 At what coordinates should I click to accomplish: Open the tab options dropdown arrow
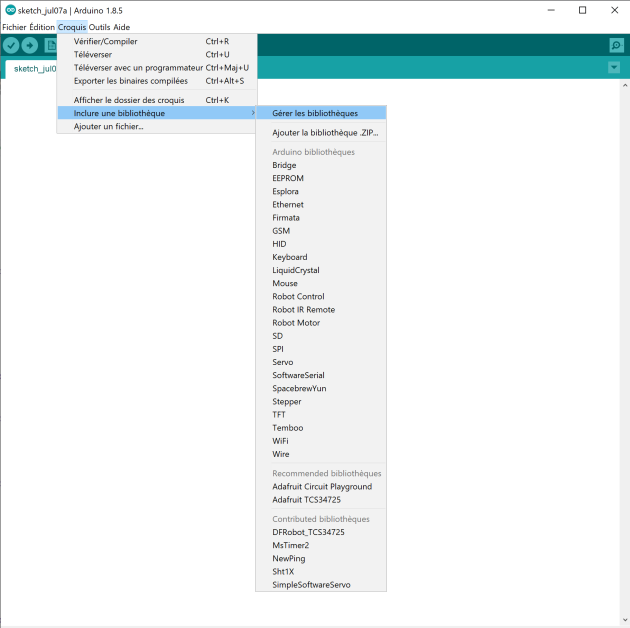point(614,67)
